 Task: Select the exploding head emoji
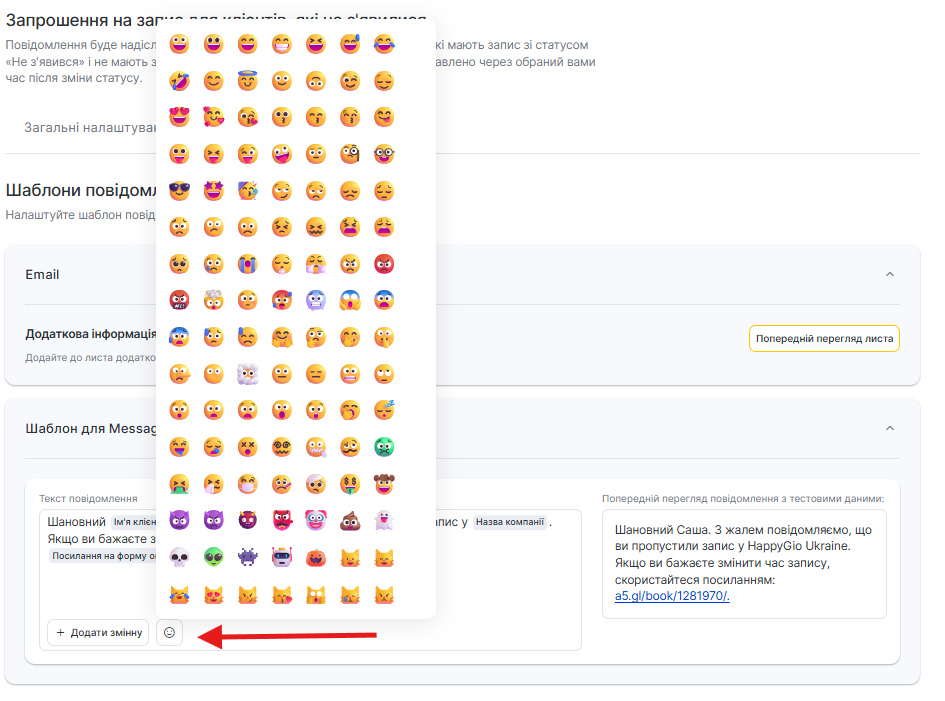point(213,300)
